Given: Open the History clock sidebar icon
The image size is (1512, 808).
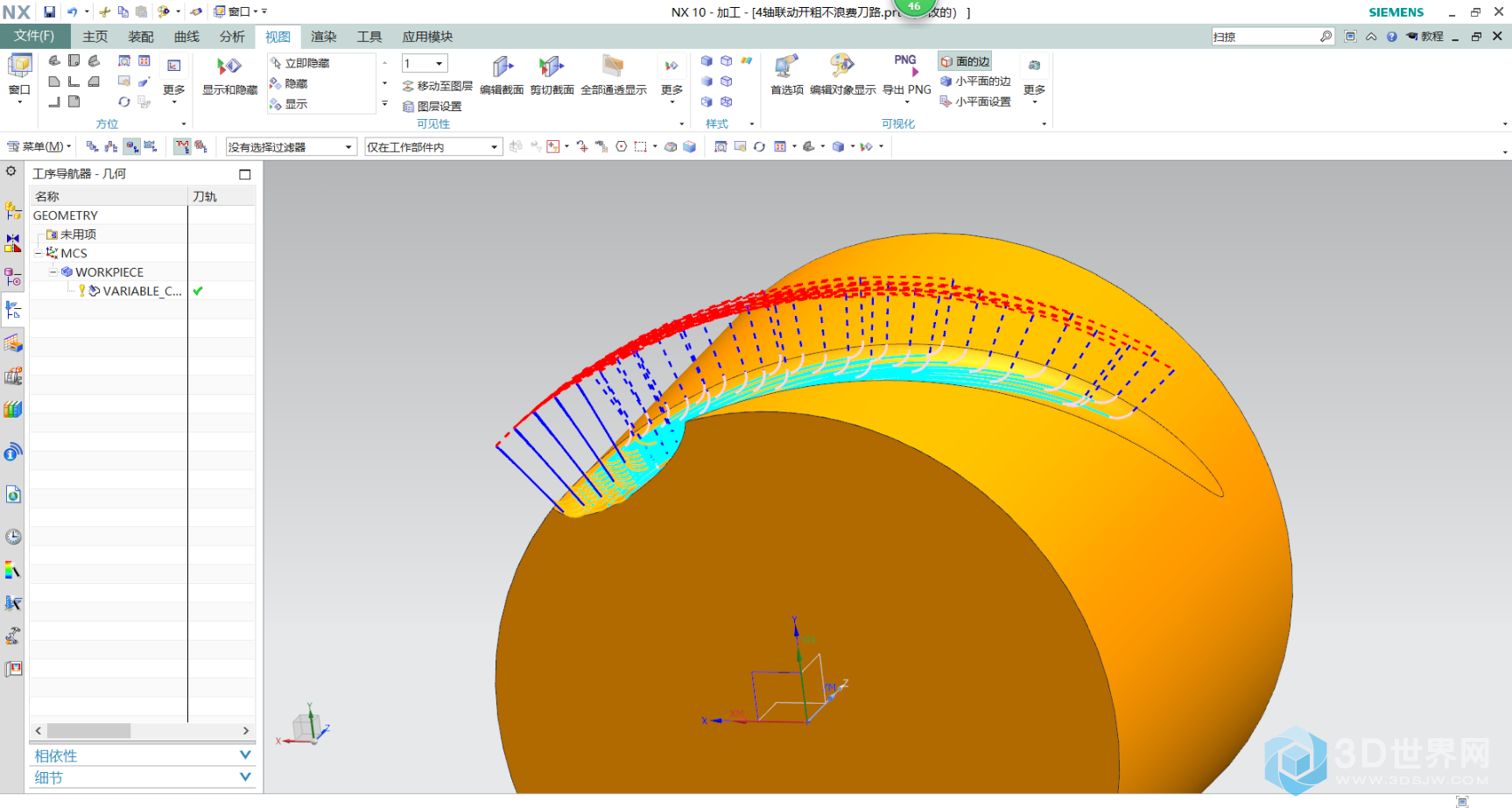Looking at the screenshot, I should [x=12, y=537].
